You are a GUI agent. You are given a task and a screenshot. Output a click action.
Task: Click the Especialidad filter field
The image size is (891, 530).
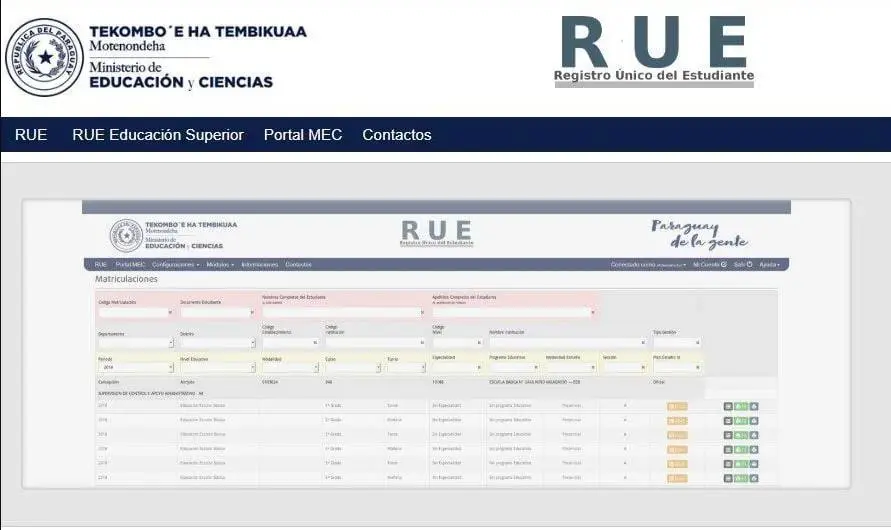(457, 368)
